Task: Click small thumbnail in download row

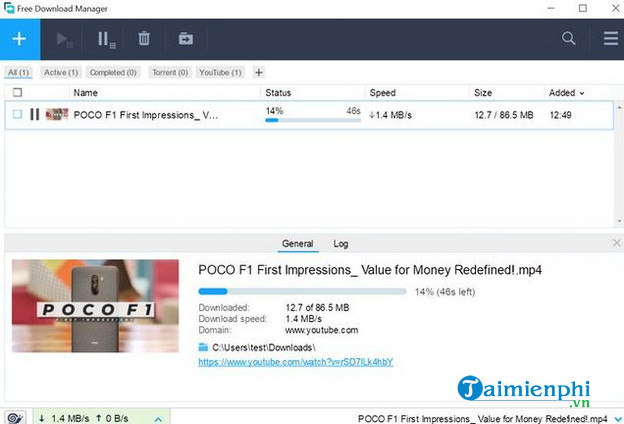Action: click(57, 115)
